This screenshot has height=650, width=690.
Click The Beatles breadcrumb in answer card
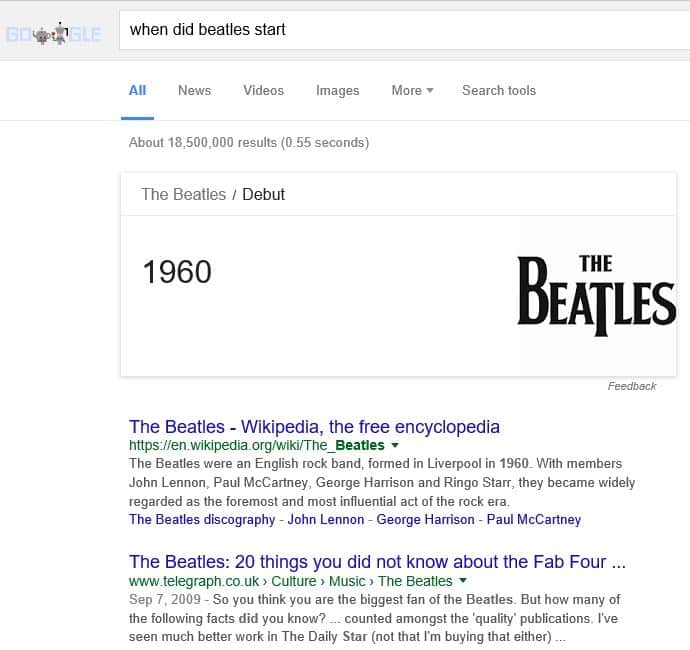183,194
